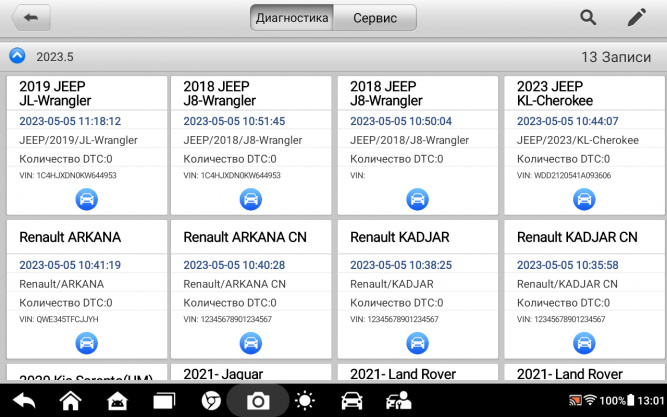The image size is (667, 417).
Task: Open brightness sun icon
Action: [x=305, y=400]
